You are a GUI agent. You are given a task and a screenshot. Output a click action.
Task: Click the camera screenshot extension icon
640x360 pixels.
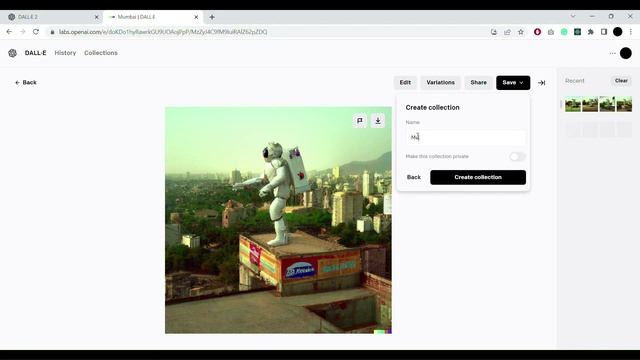[551, 32]
